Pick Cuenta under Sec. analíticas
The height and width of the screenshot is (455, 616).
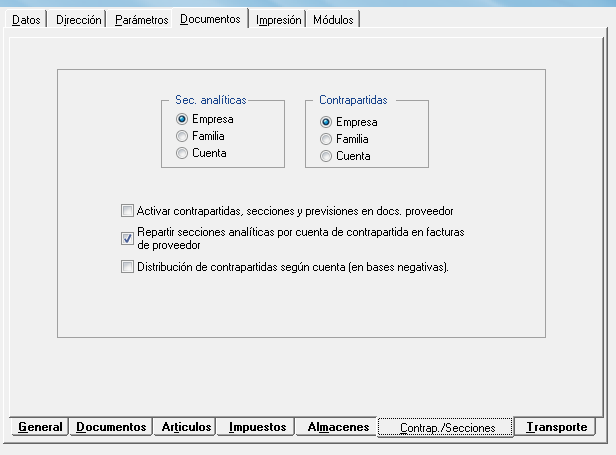point(182,153)
